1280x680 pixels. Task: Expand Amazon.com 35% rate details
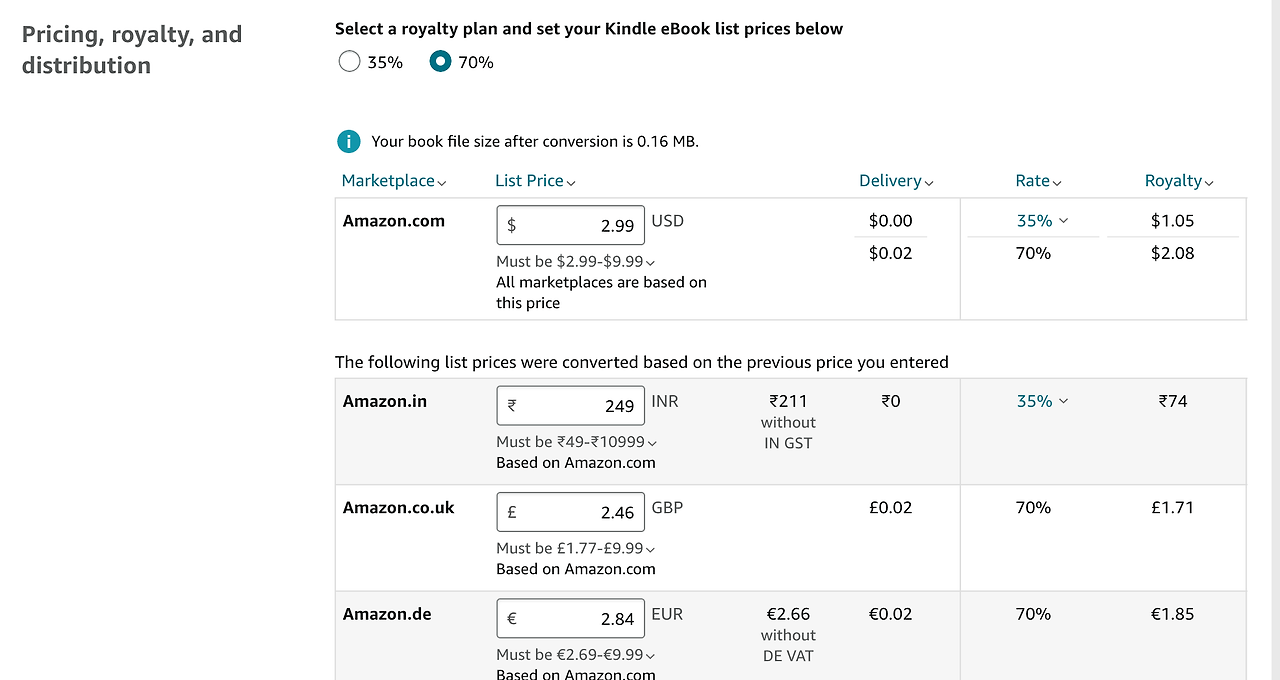click(x=1042, y=221)
